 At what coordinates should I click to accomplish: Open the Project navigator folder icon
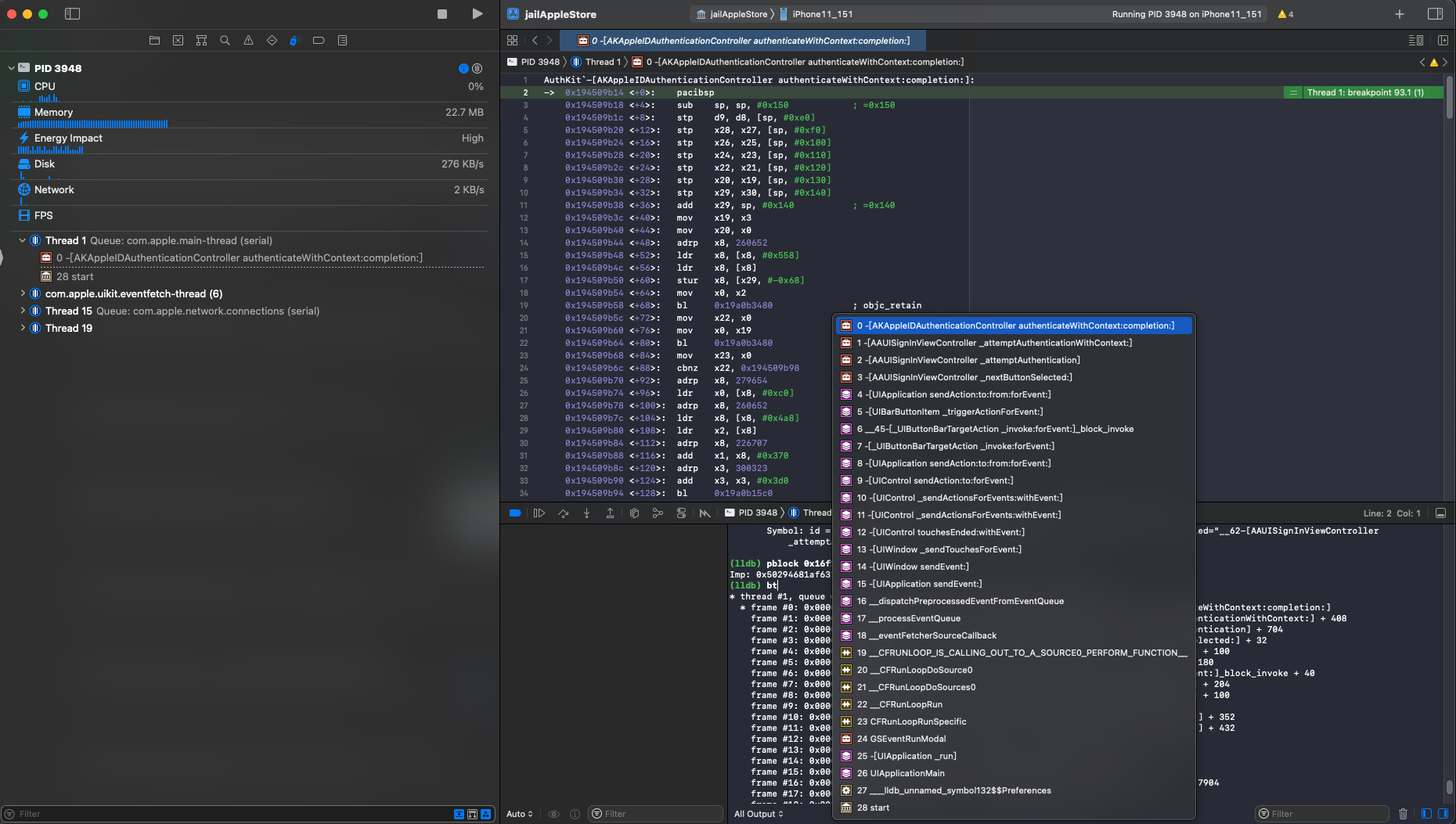(154, 41)
